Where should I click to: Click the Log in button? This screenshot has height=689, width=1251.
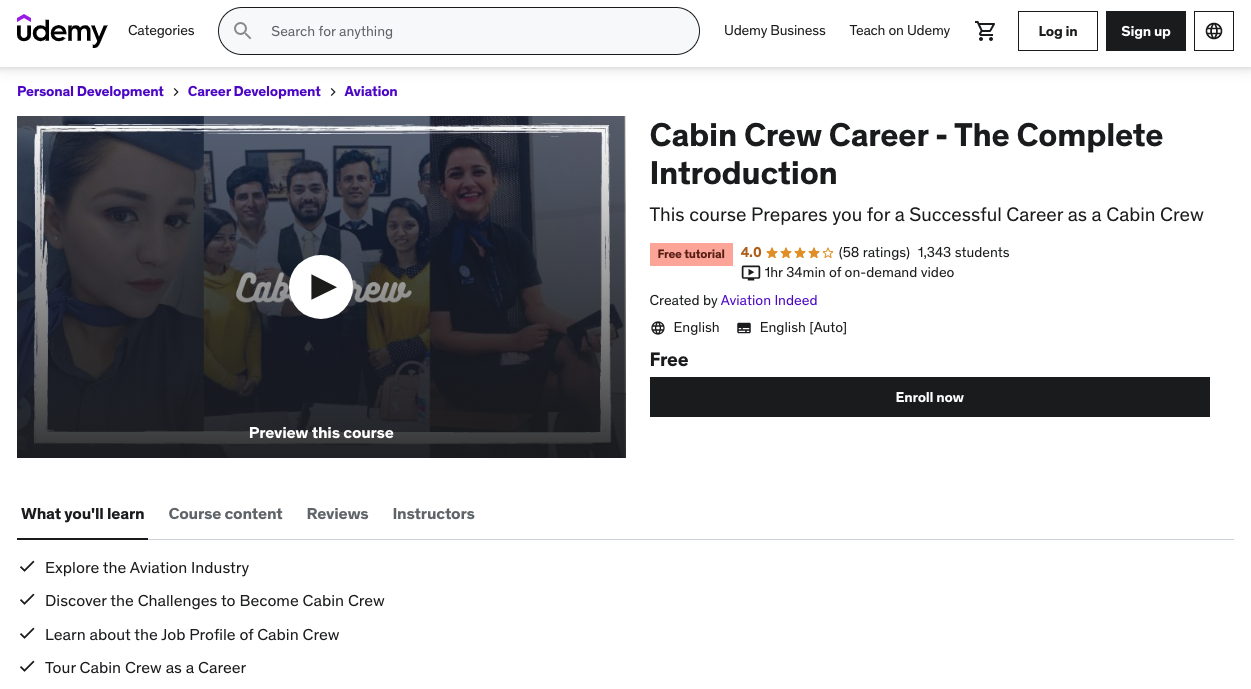(1058, 31)
